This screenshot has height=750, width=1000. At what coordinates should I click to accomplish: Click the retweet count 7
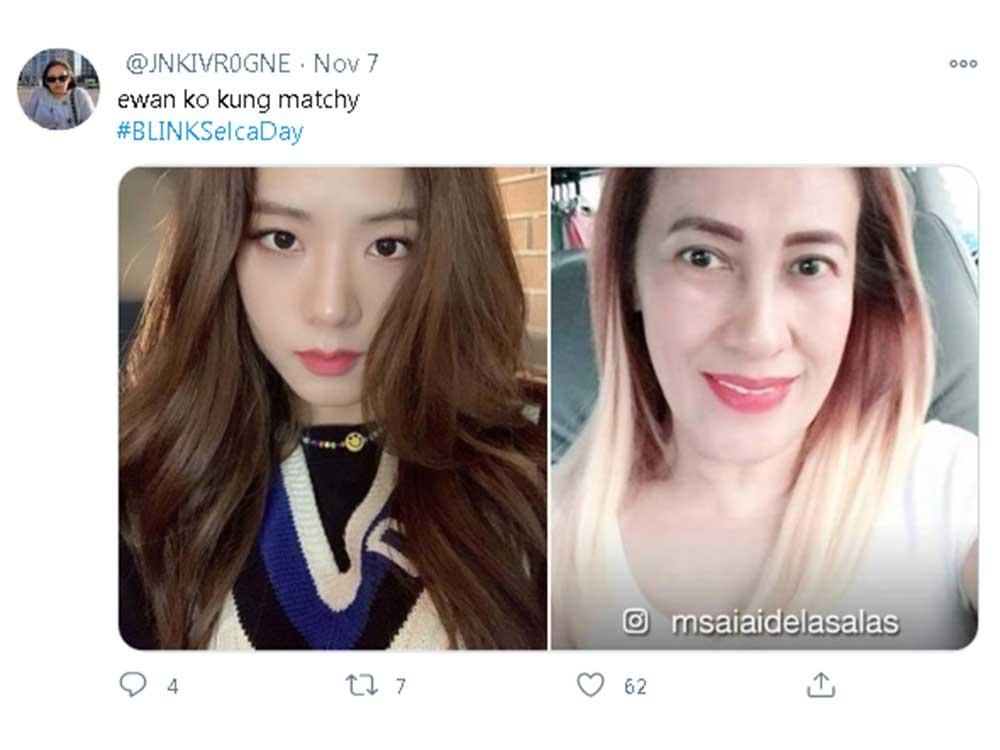pyautogui.click(x=401, y=687)
